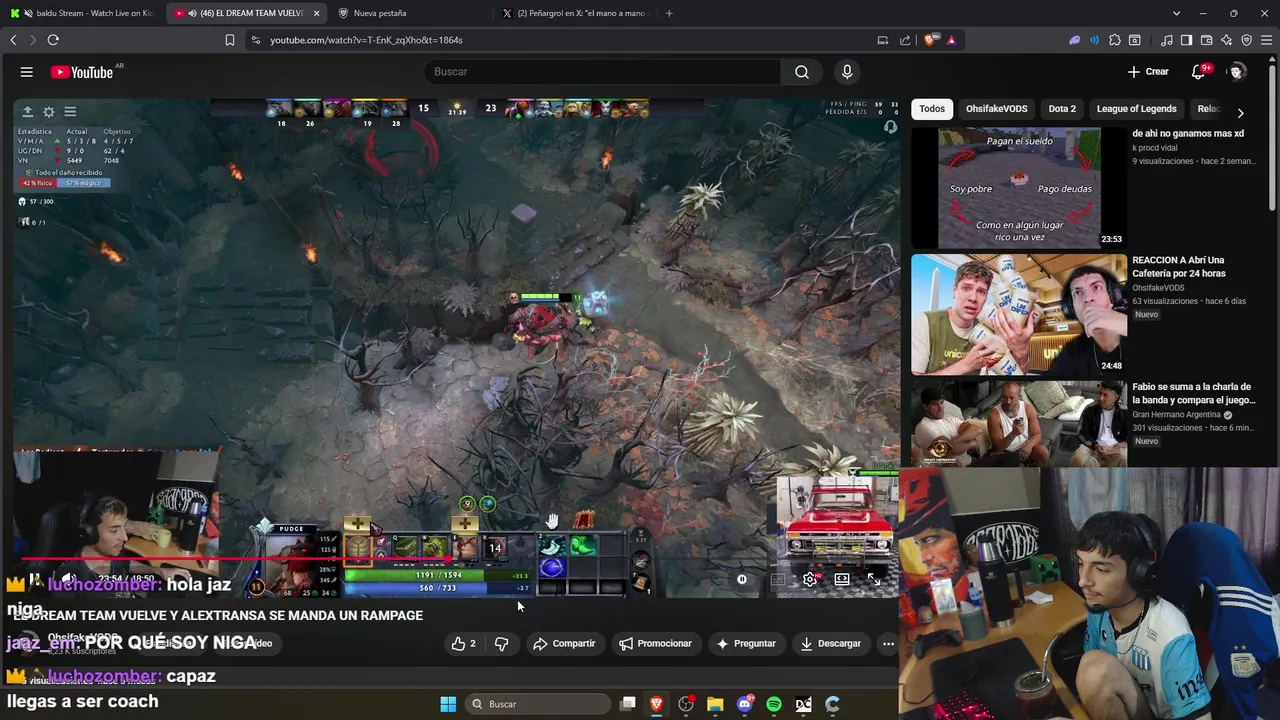Click the YouTube search magnifier button
This screenshot has width=1280, height=720.
802,72
